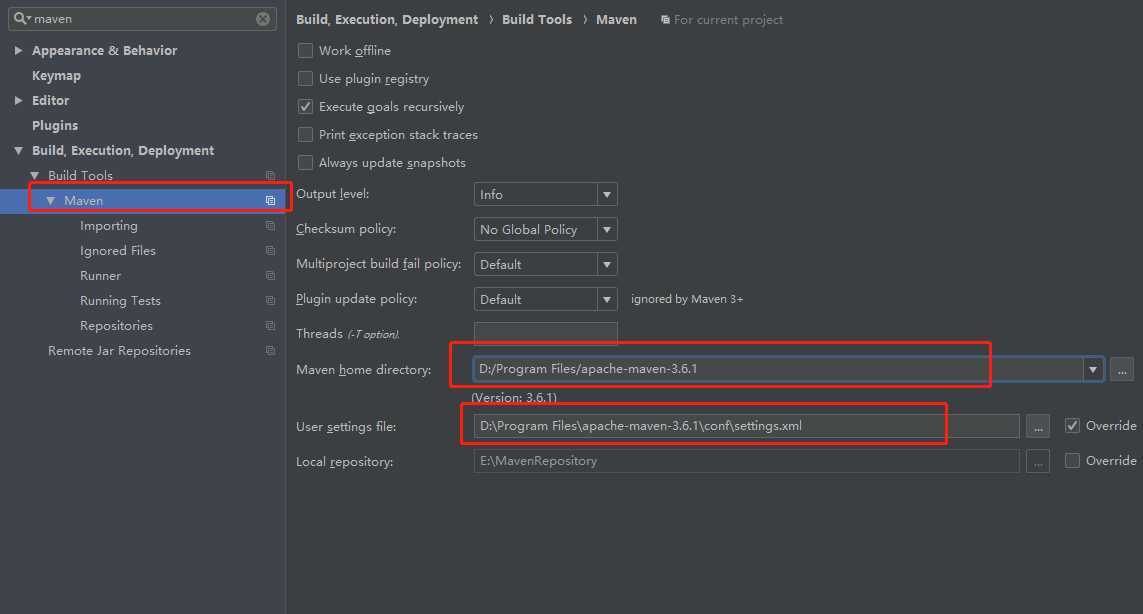Click project-level icon beside Importing
The width and height of the screenshot is (1143, 614).
[270, 226]
